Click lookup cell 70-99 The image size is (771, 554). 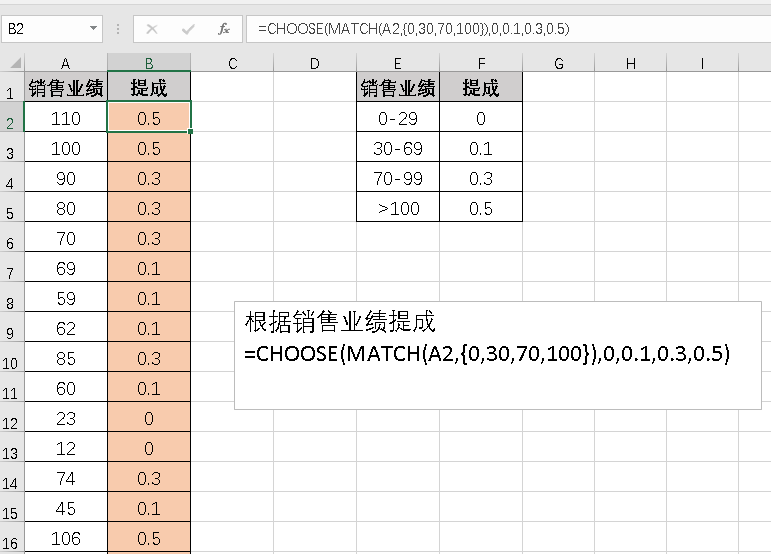(x=398, y=177)
